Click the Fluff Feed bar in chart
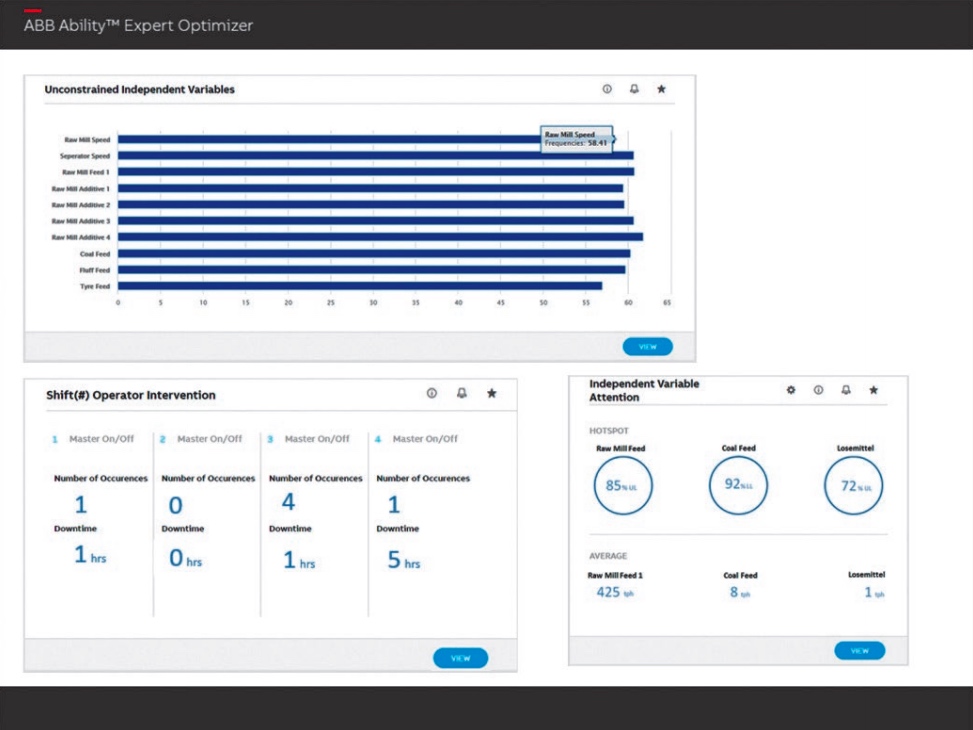Viewport: 973px width, 730px height. tap(372, 269)
